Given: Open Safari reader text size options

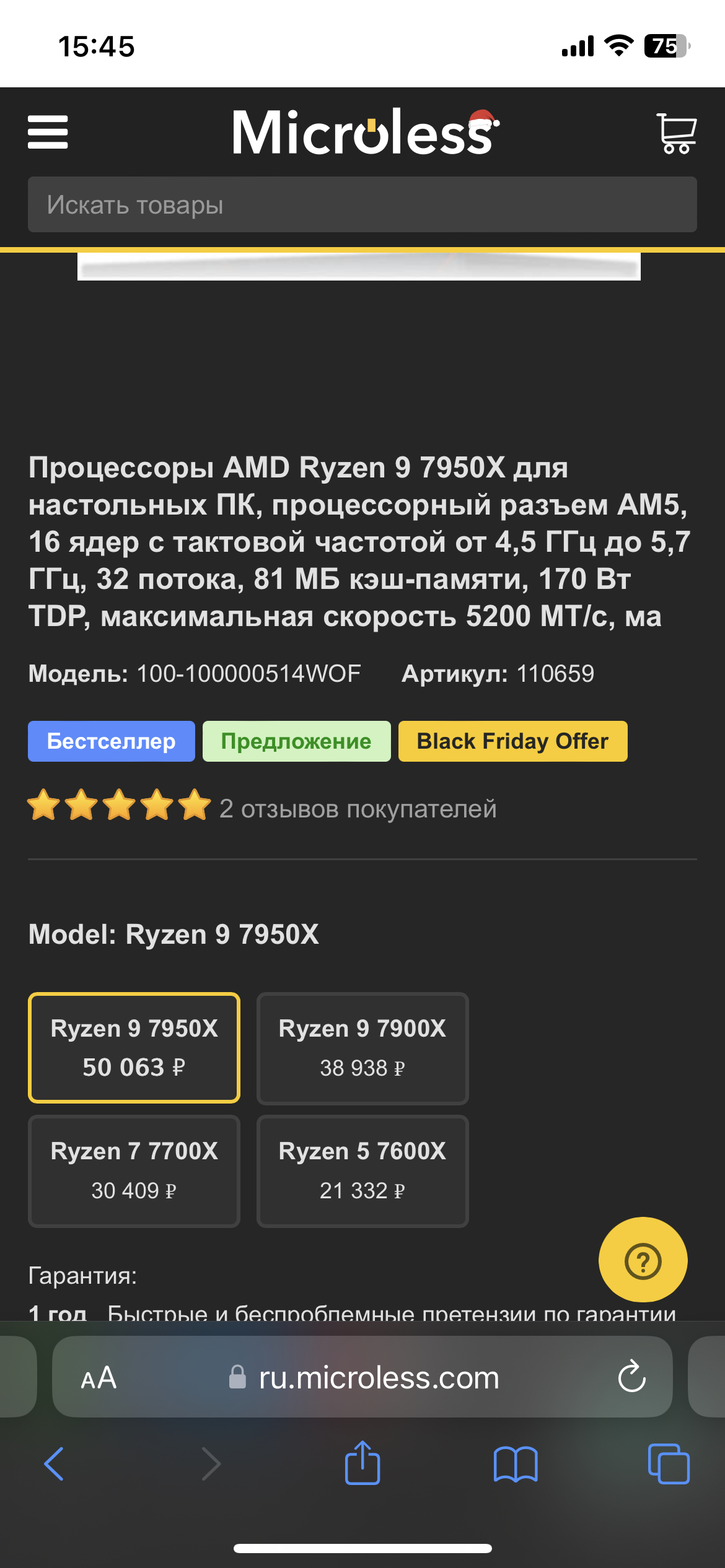Looking at the screenshot, I should pos(99,1378).
